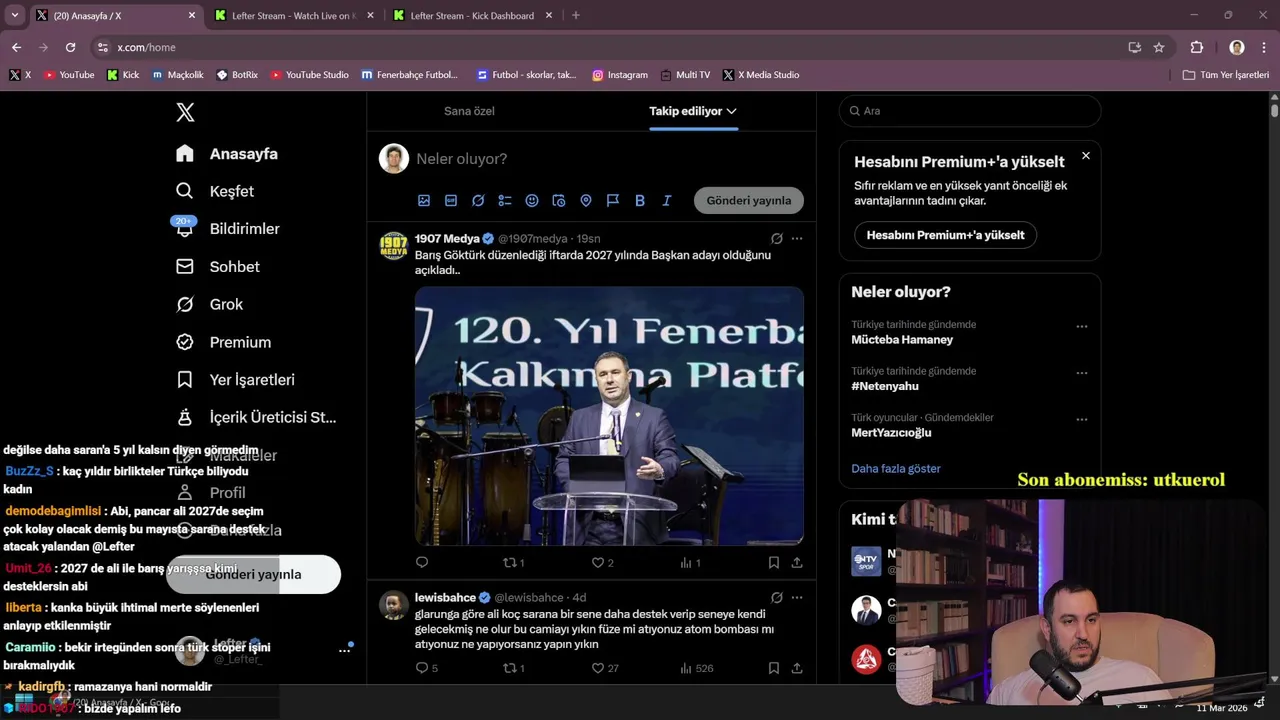Click the Gönderi yayınla button in composer
The height and width of the screenshot is (720, 1280).
(x=749, y=200)
